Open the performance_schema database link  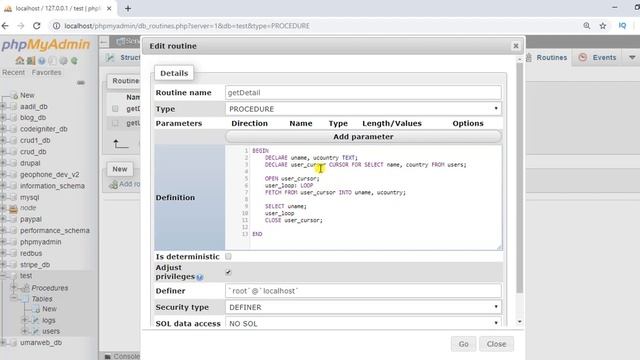[55, 231]
